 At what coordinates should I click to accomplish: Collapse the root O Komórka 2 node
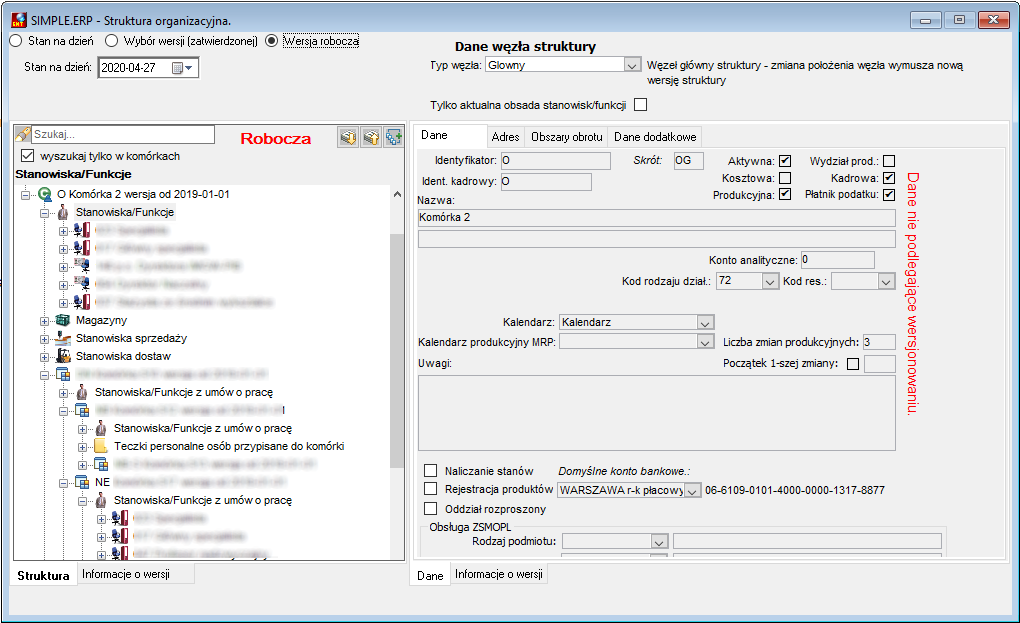pyautogui.click(x=25, y=194)
